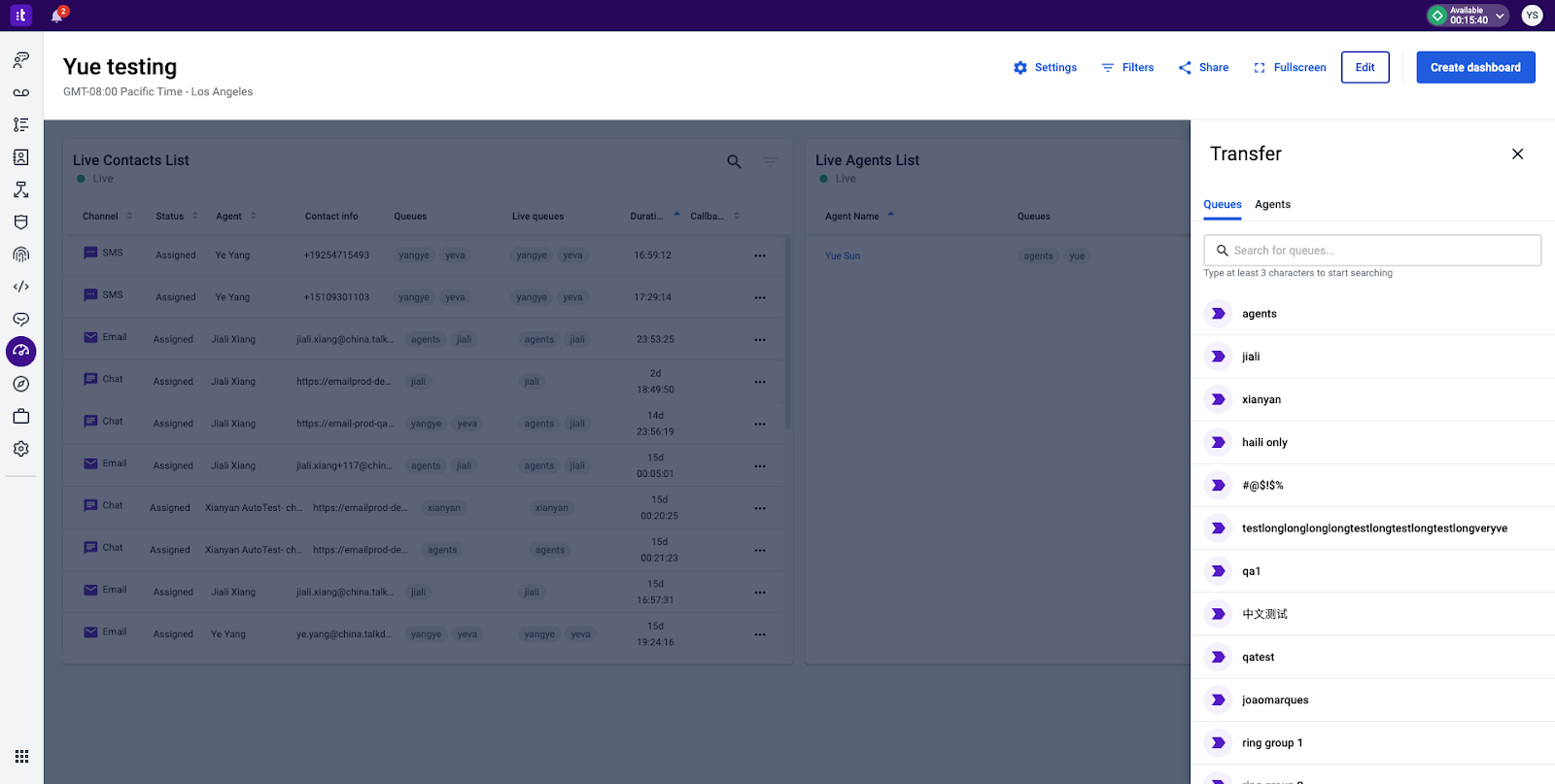Click the search icon in Live Contacts List
This screenshot has height=784, width=1555.
click(x=734, y=161)
